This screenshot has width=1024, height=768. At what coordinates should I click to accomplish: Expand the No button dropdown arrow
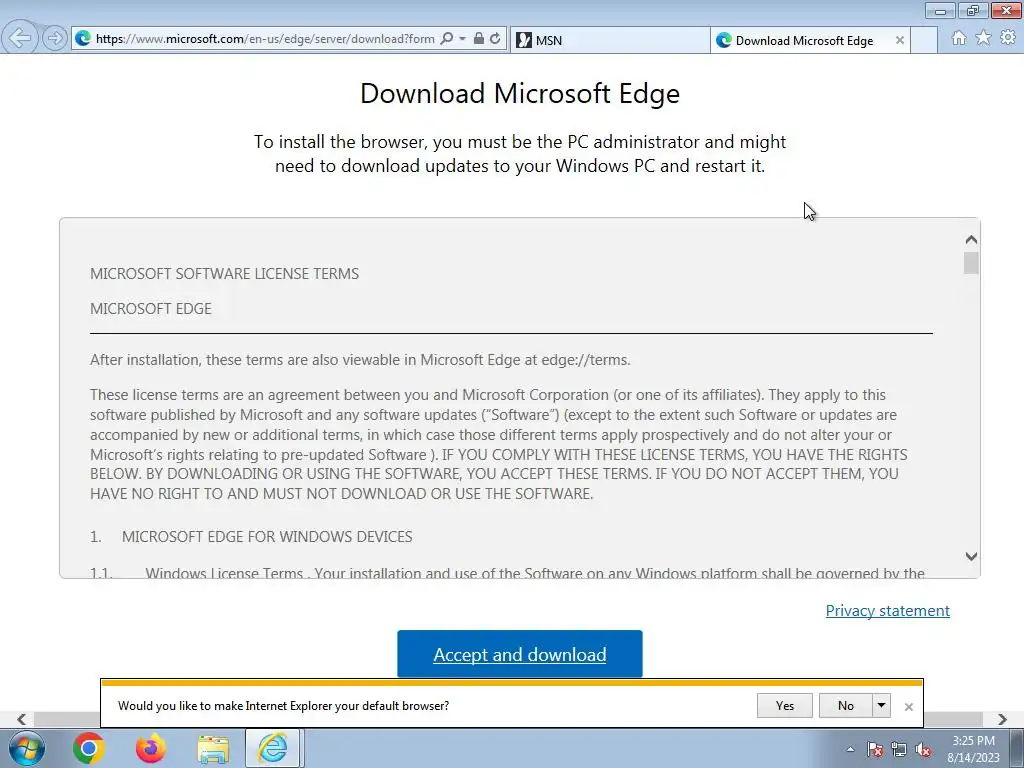882,705
